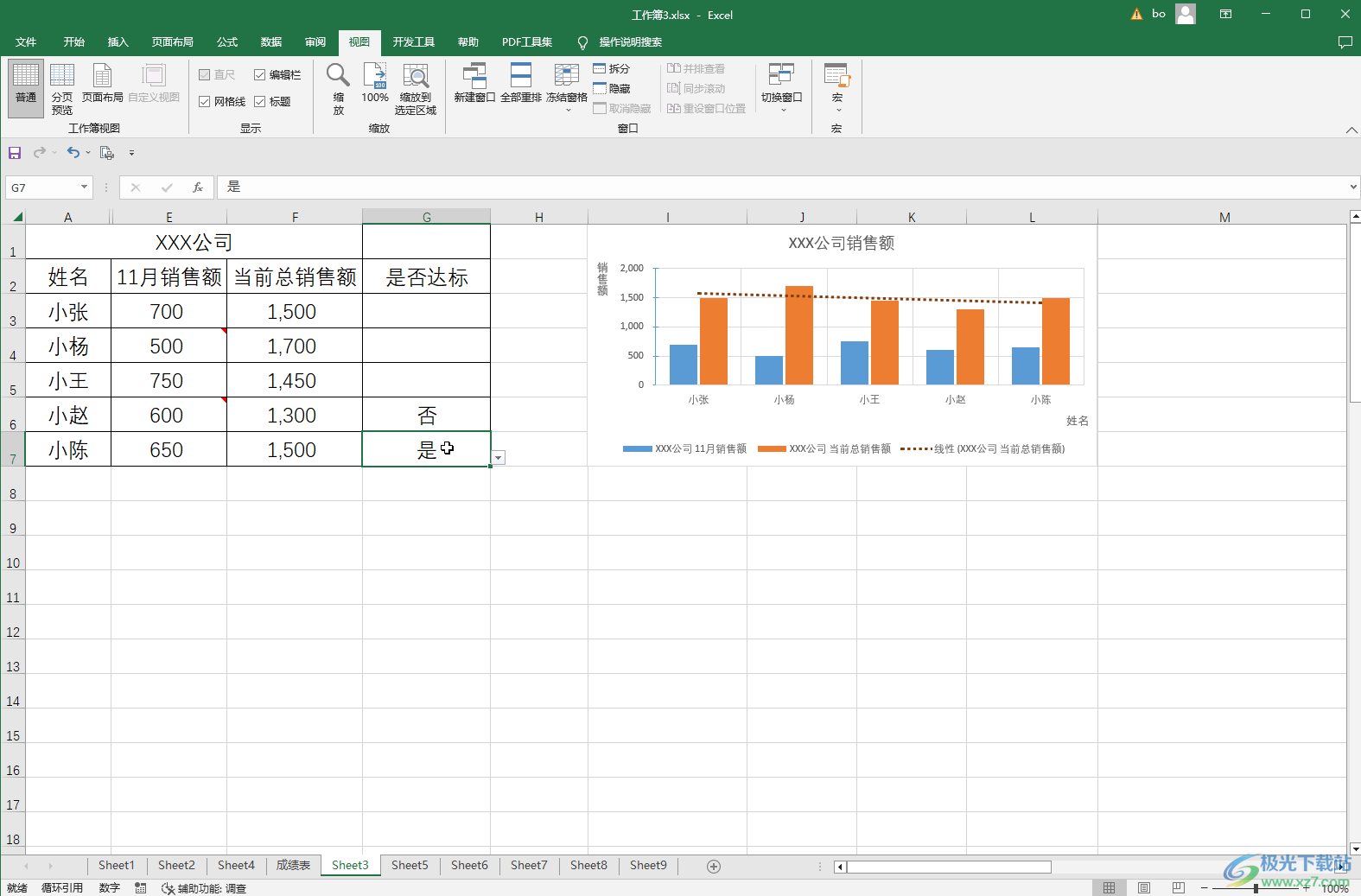Click the trendline legend entry 线性
This screenshot has height=896, width=1361.
tap(983, 449)
